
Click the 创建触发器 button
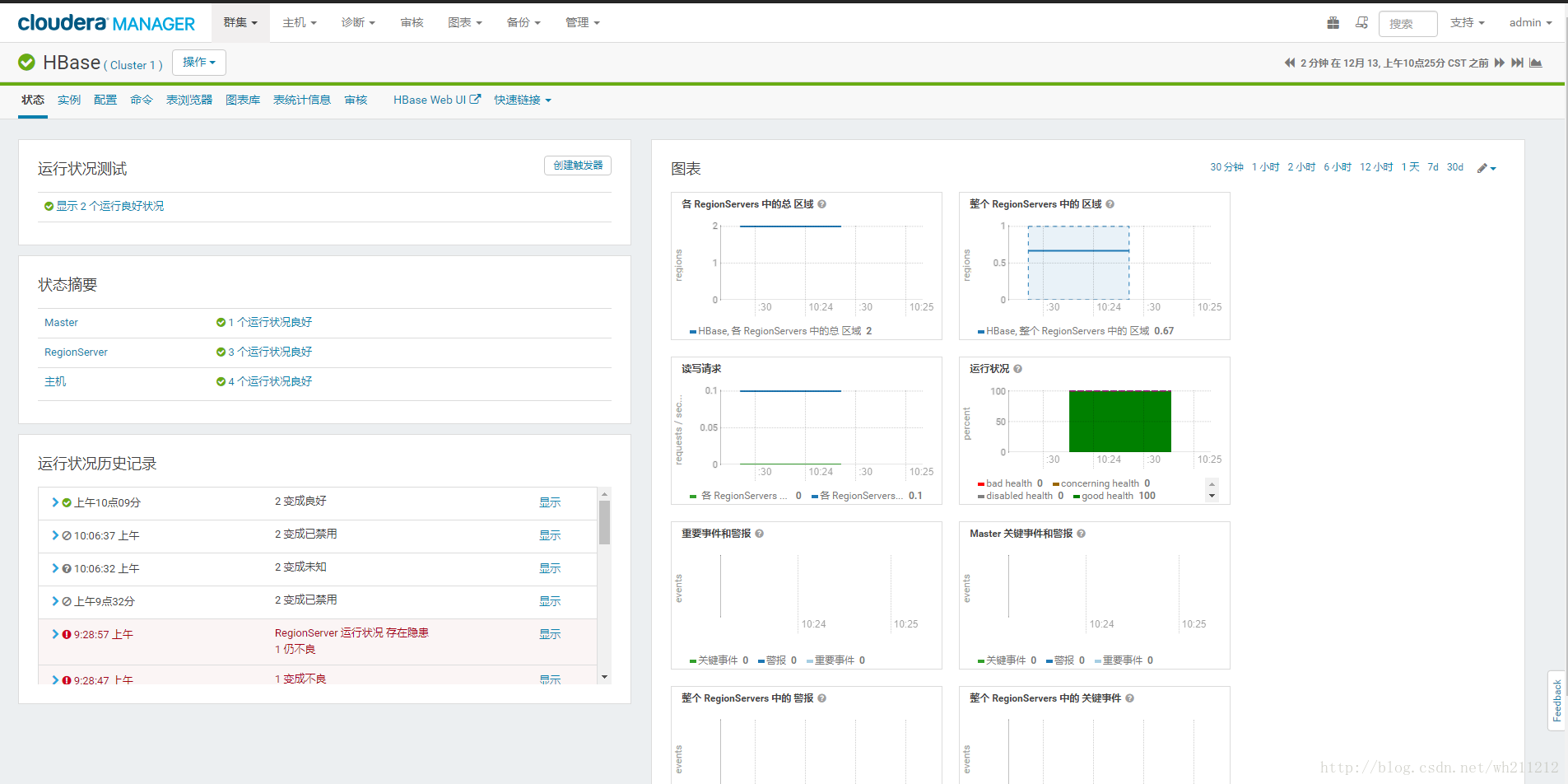(578, 166)
